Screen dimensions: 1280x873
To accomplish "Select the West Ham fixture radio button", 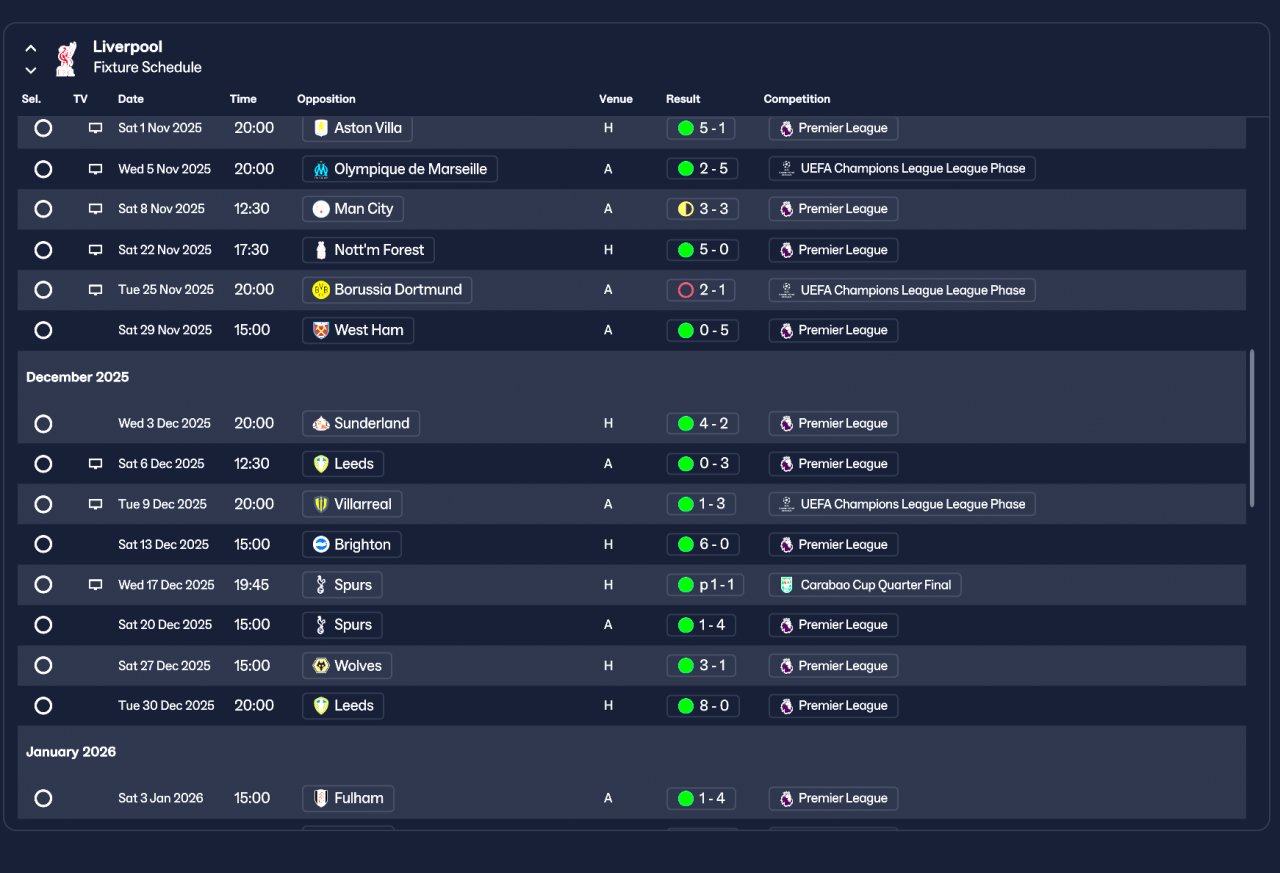I will click(x=43, y=330).
